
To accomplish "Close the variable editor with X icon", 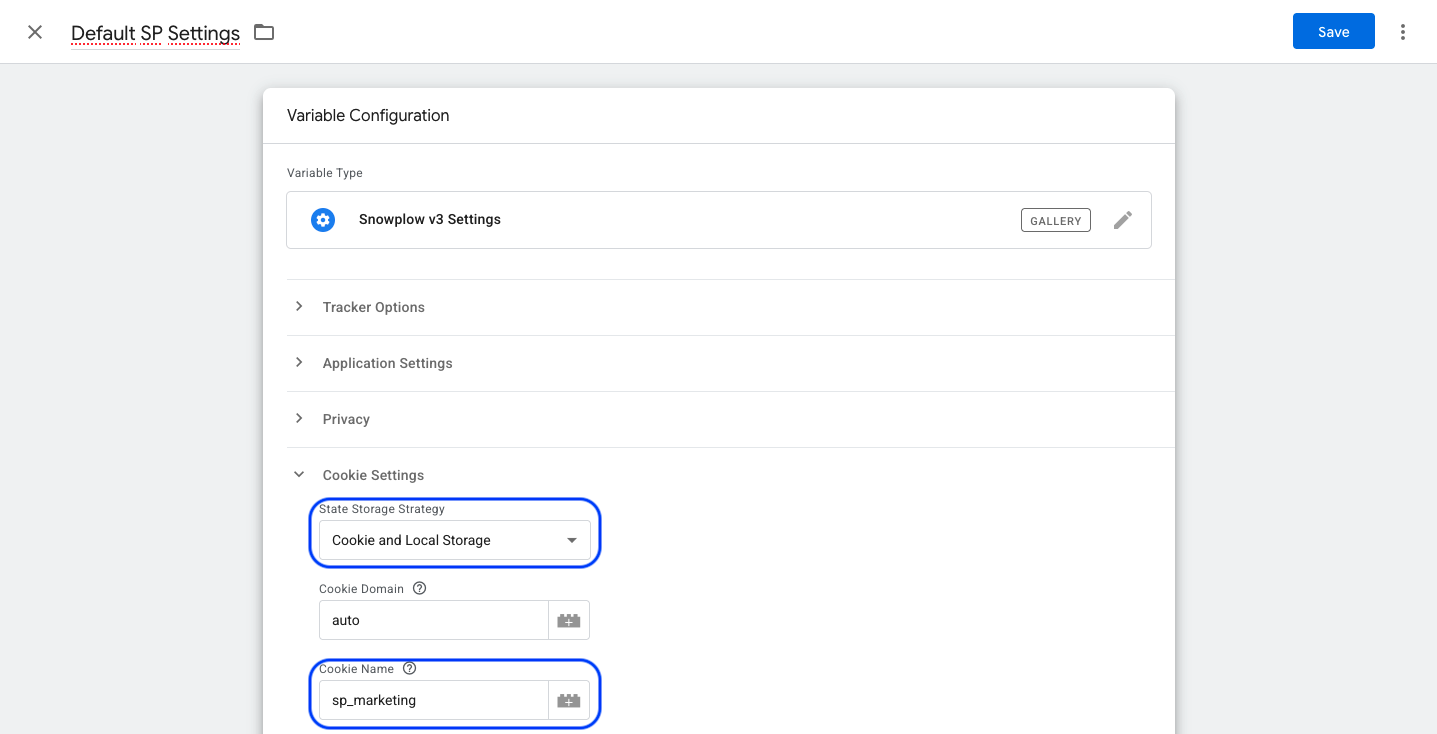I will point(35,32).
